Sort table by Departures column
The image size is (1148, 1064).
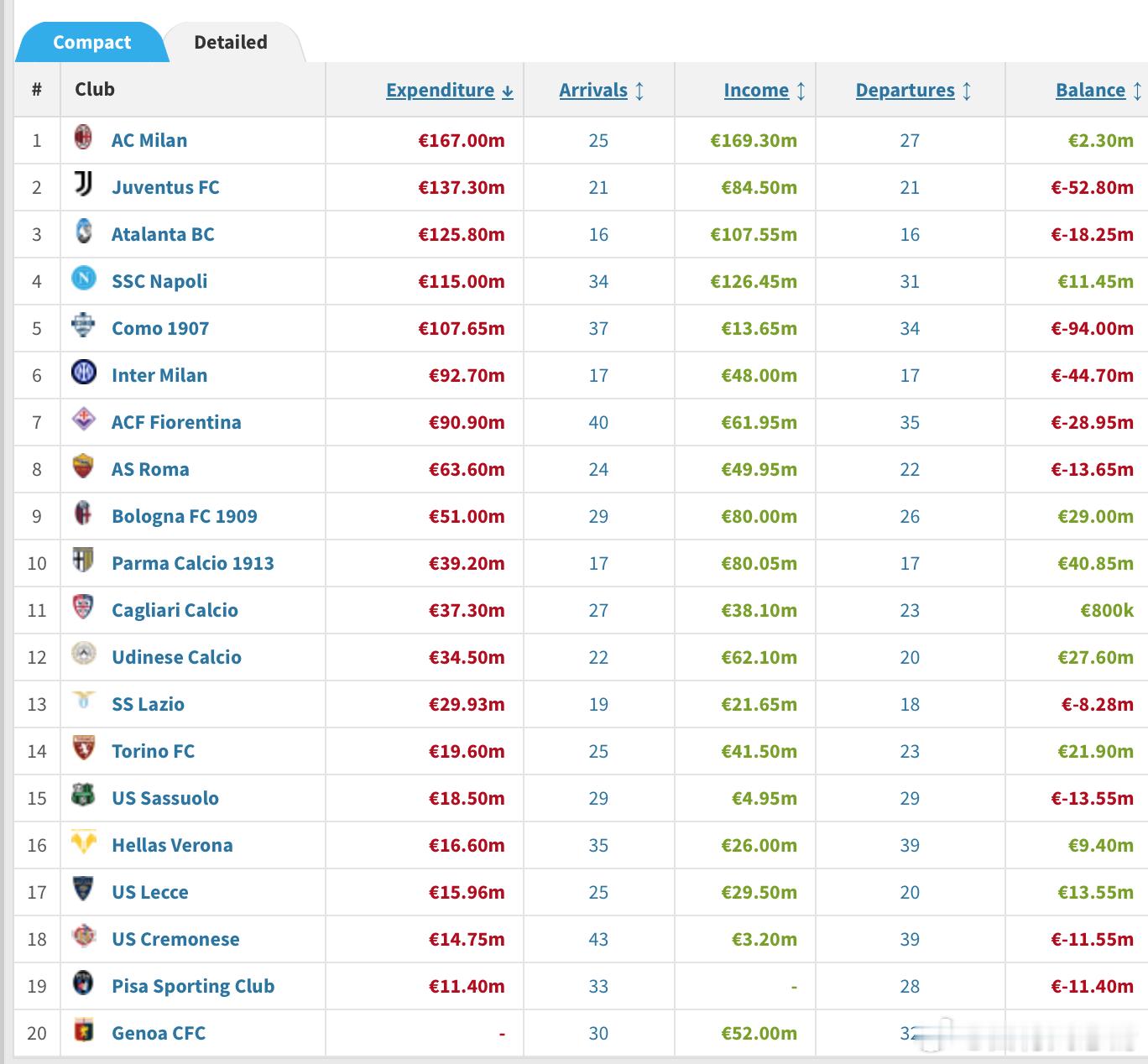tap(913, 90)
